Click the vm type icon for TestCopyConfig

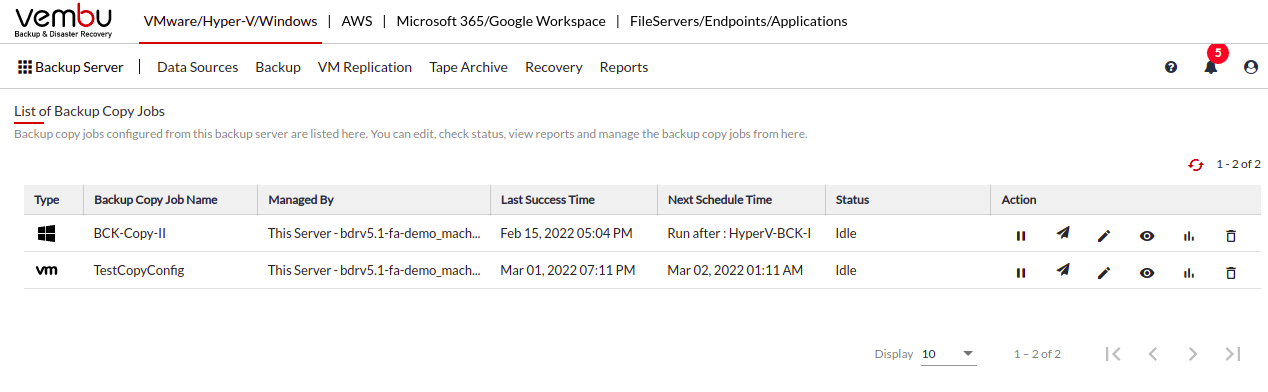pos(46,270)
